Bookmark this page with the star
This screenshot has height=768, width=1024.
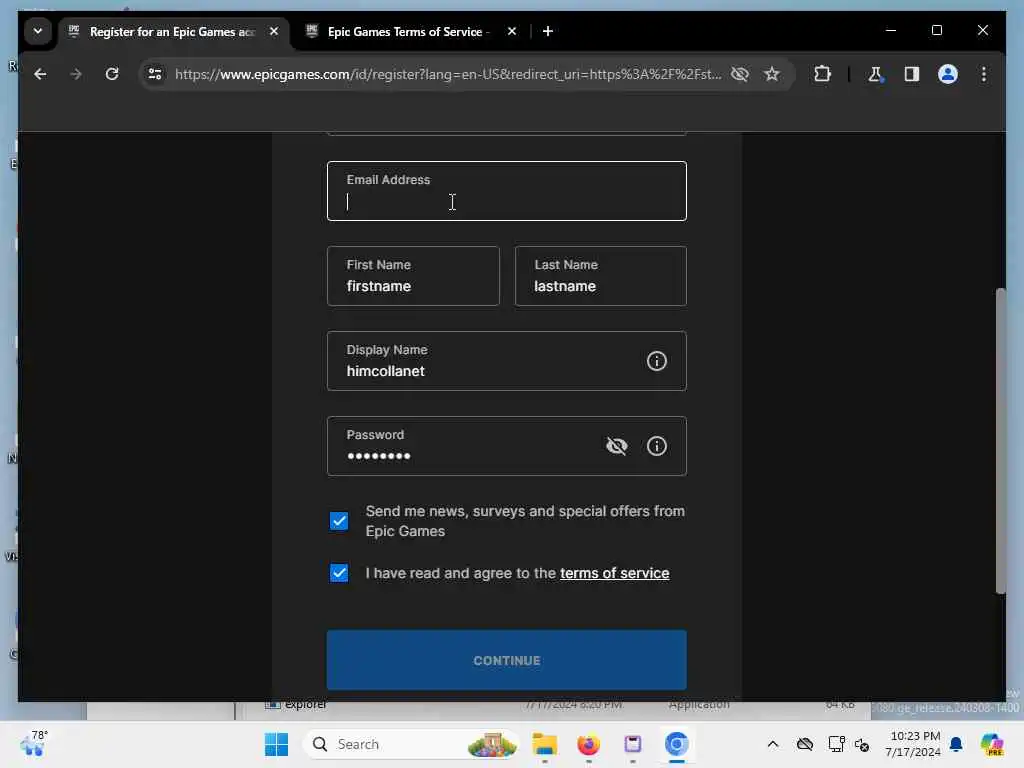tap(772, 74)
